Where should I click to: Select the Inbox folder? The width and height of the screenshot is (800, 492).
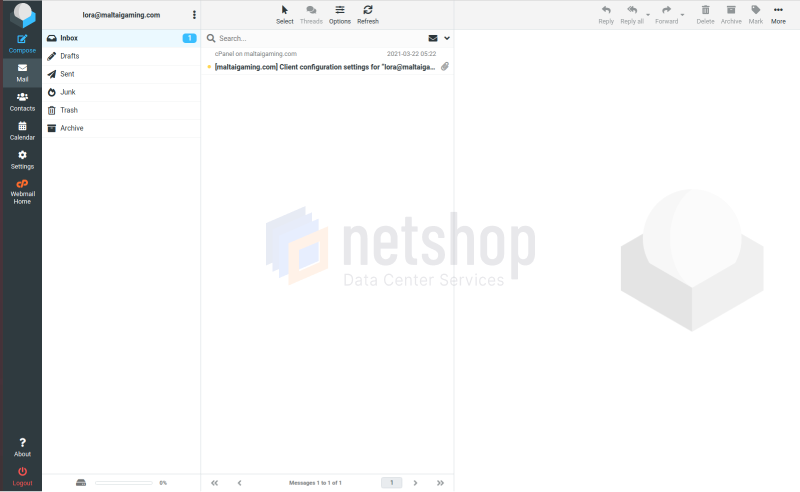(121, 38)
